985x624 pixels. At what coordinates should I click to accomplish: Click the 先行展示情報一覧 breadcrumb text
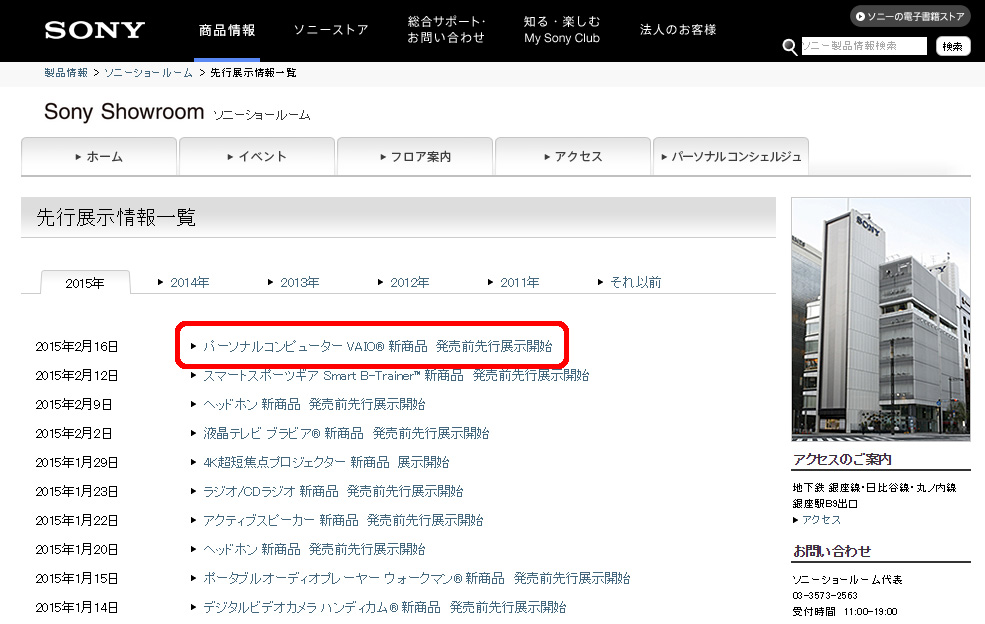tap(253, 73)
